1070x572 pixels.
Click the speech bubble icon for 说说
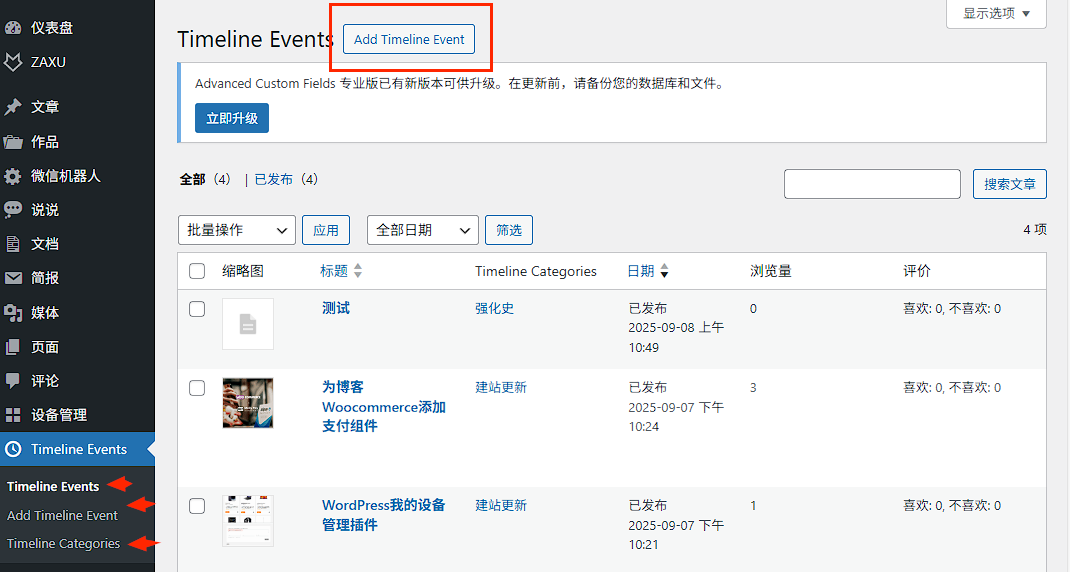(x=13, y=210)
